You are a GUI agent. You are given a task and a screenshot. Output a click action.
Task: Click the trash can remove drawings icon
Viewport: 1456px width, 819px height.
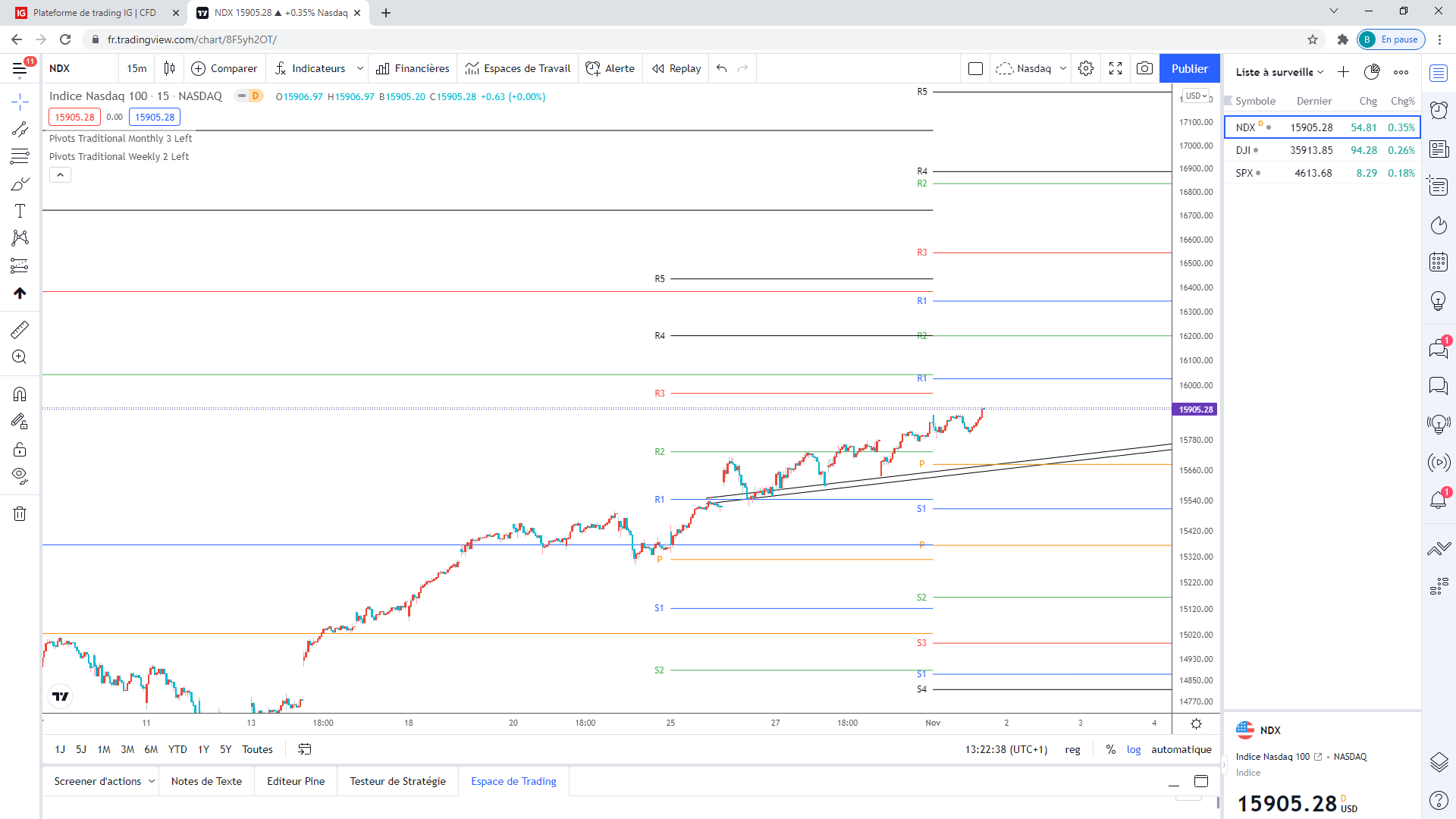[x=20, y=514]
